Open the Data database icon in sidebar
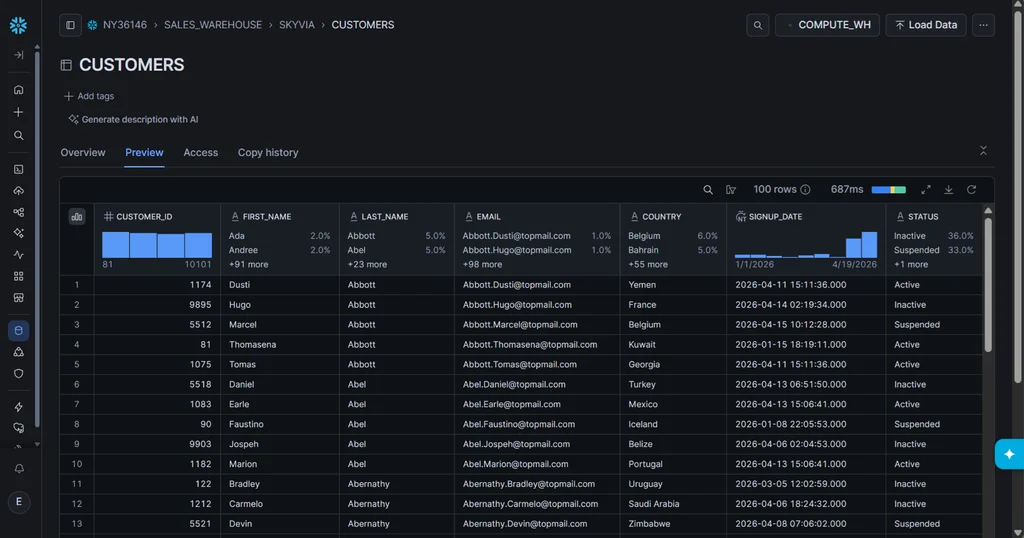This screenshot has width=1024, height=538. pyautogui.click(x=18, y=330)
